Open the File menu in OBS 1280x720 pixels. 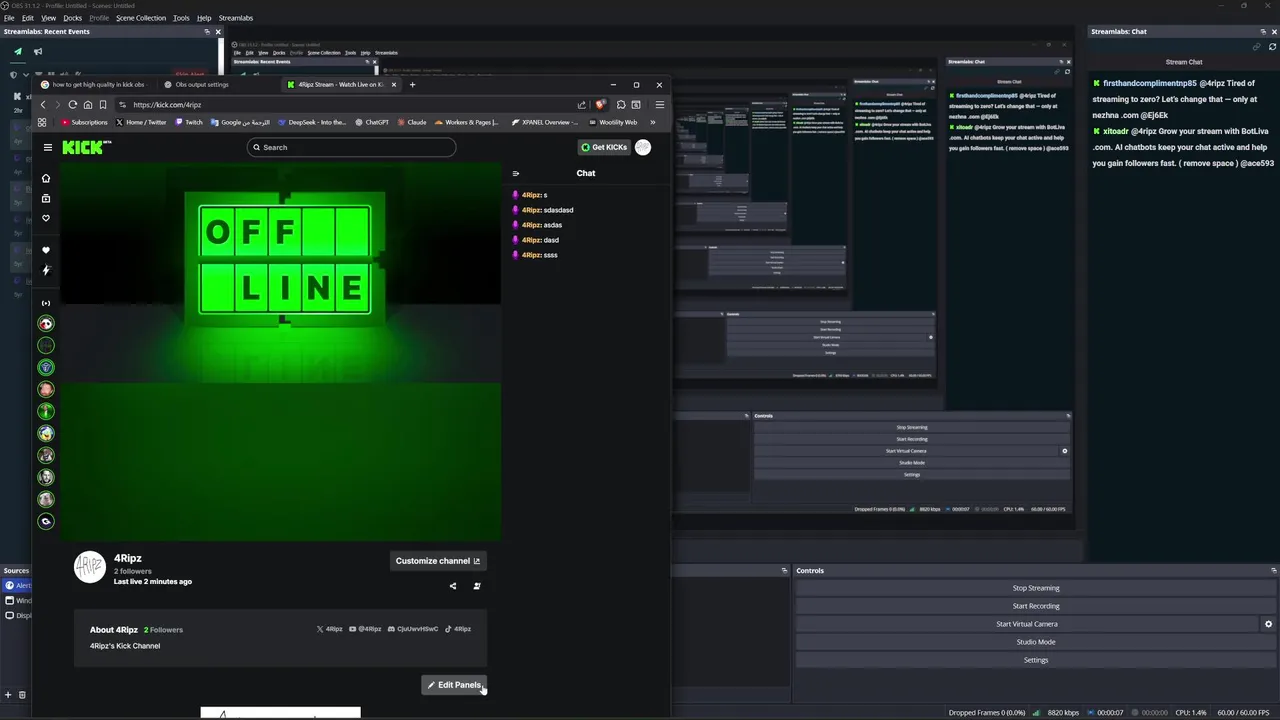[x=9, y=18]
